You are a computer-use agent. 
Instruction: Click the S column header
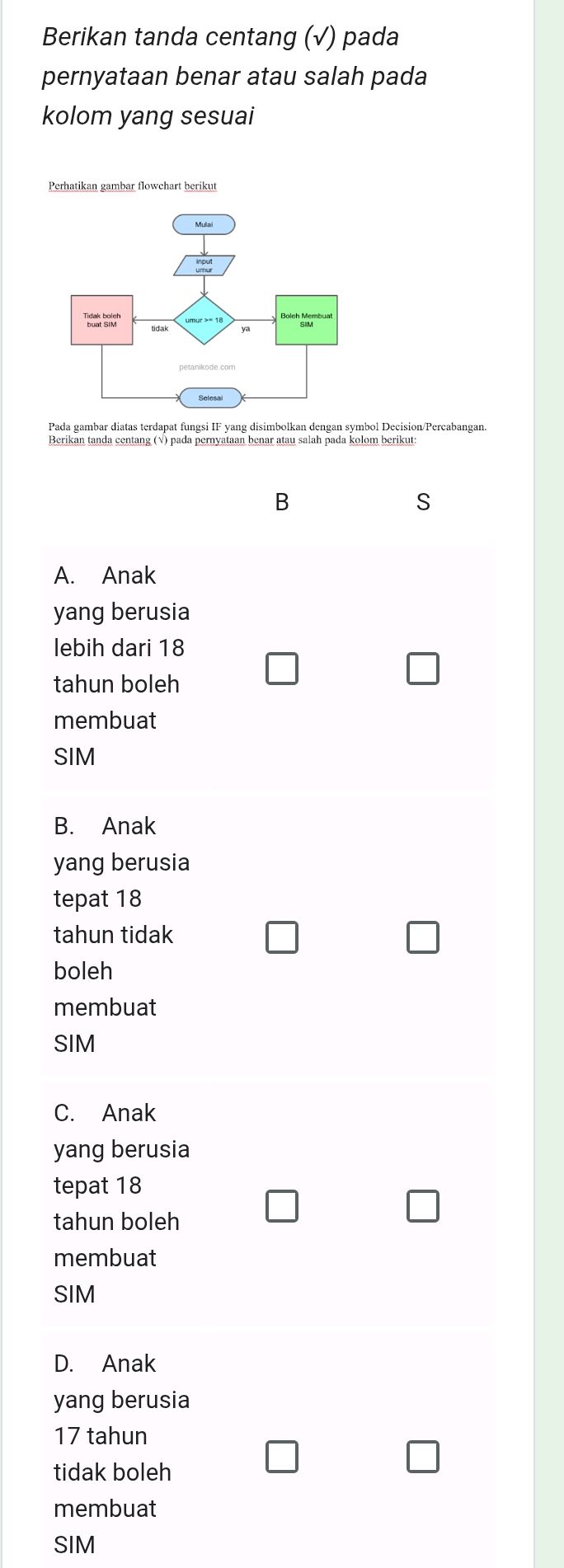[x=423, y=502]
